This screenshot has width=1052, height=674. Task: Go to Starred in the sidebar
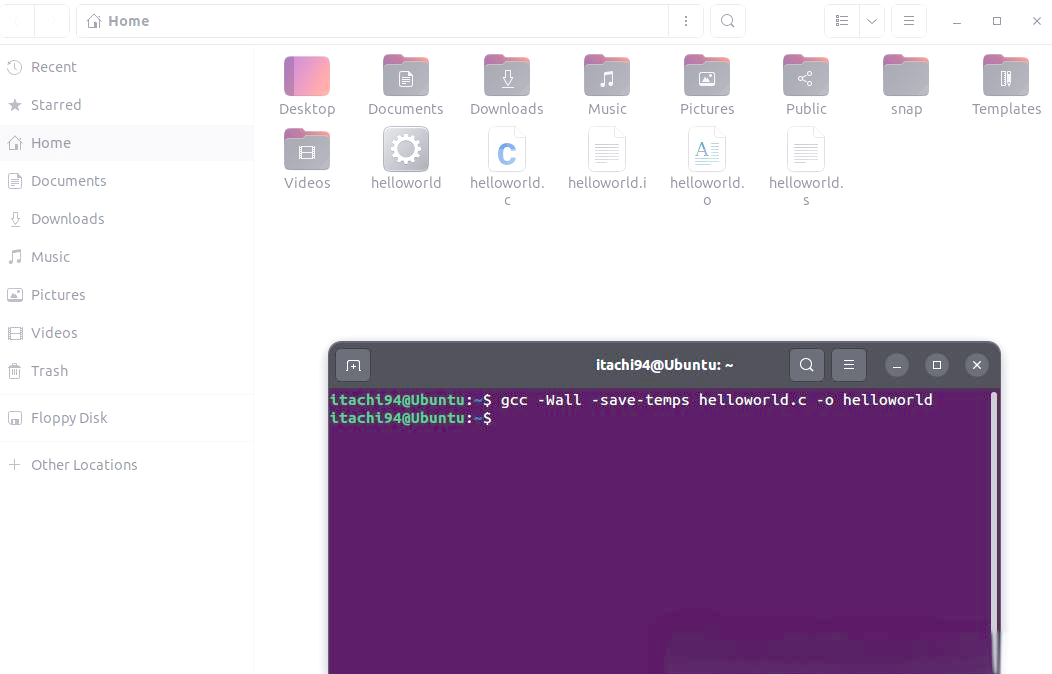pyautogui.click(x=127, y=105)
